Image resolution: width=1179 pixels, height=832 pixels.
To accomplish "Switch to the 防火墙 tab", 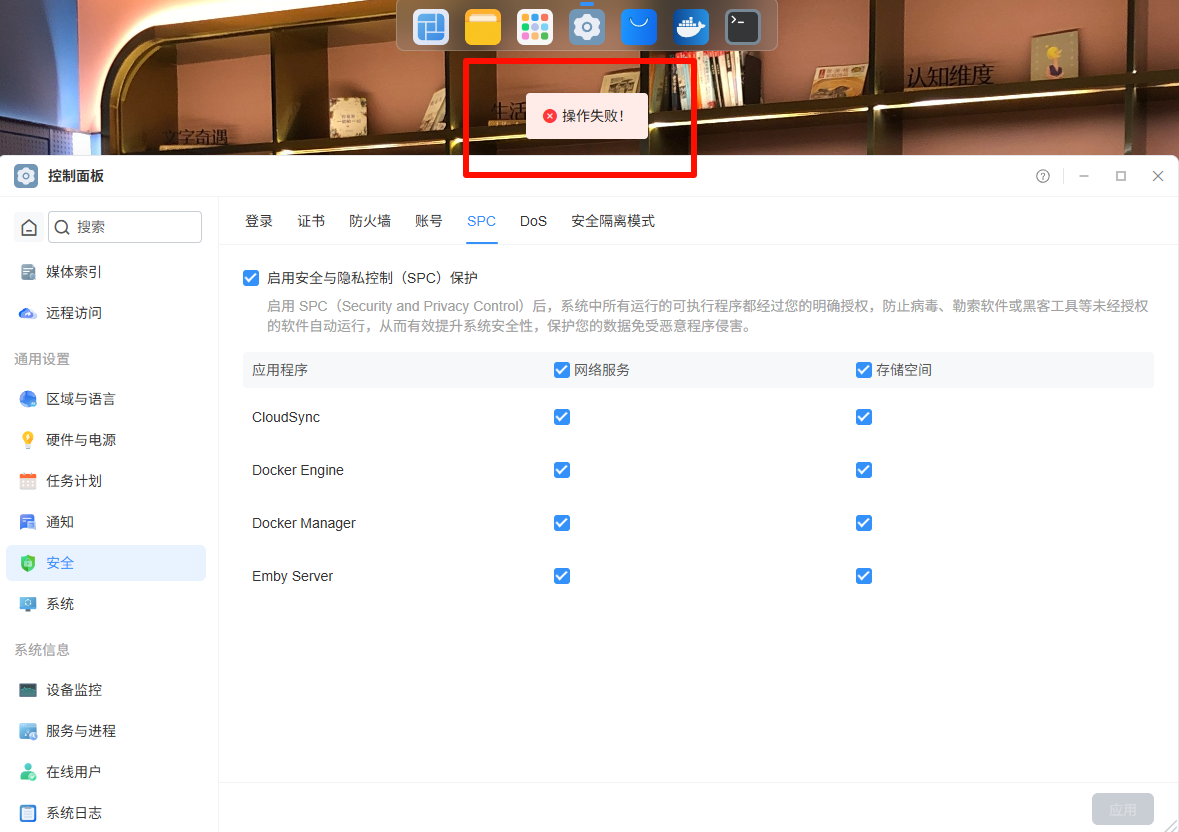I will click(370, 221).
